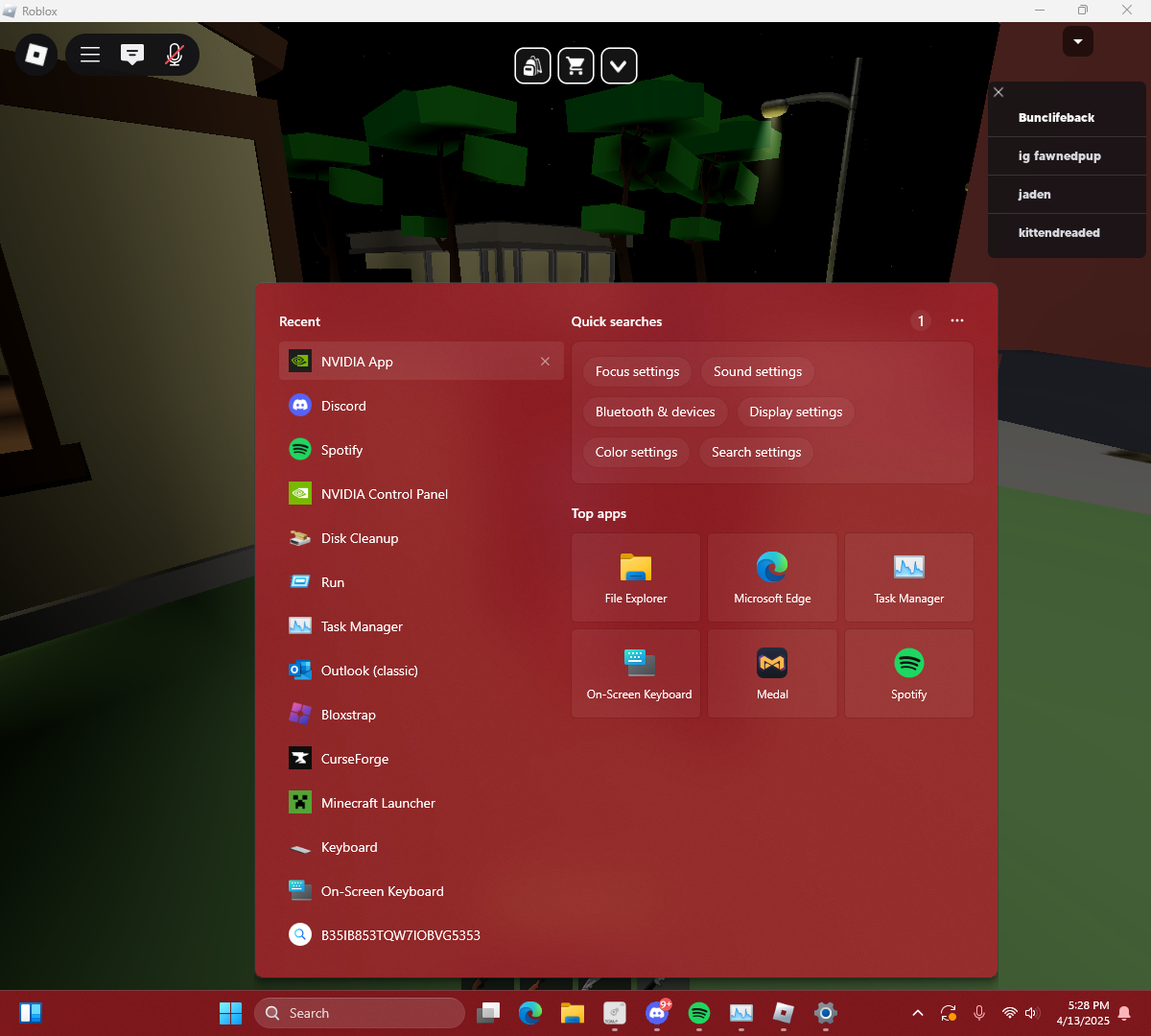Open the volume speaker icon
This screenshot has width=1151, height=1036.
coord(1032,1013)
